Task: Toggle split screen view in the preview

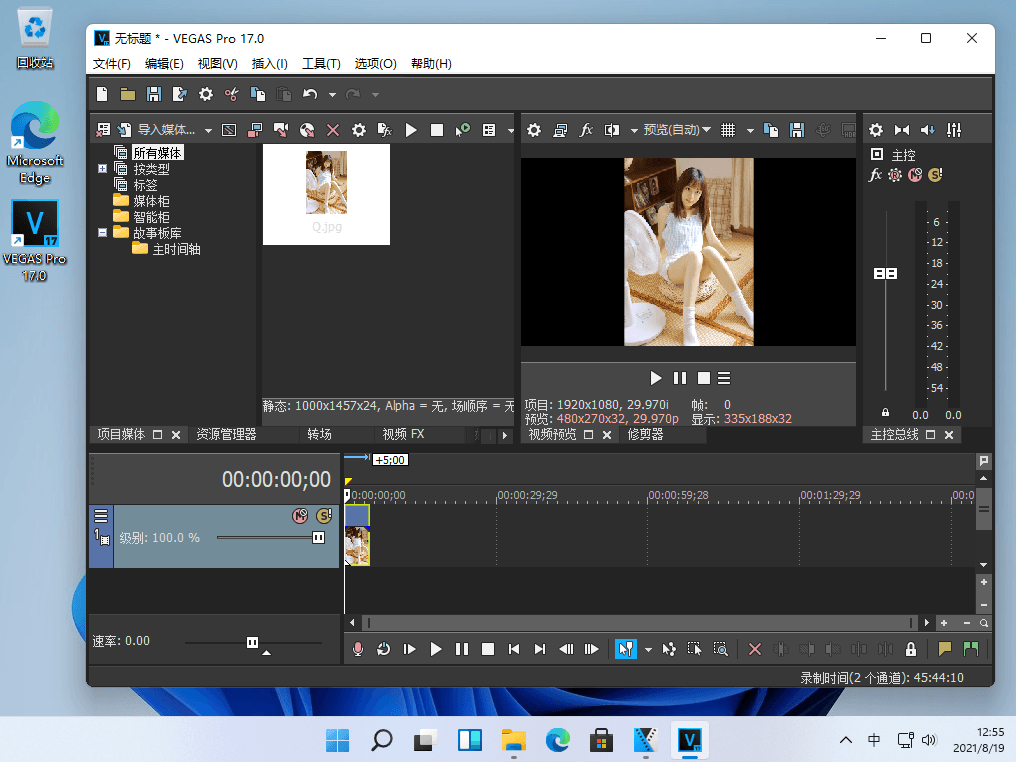Action: (x=612, y=130)
